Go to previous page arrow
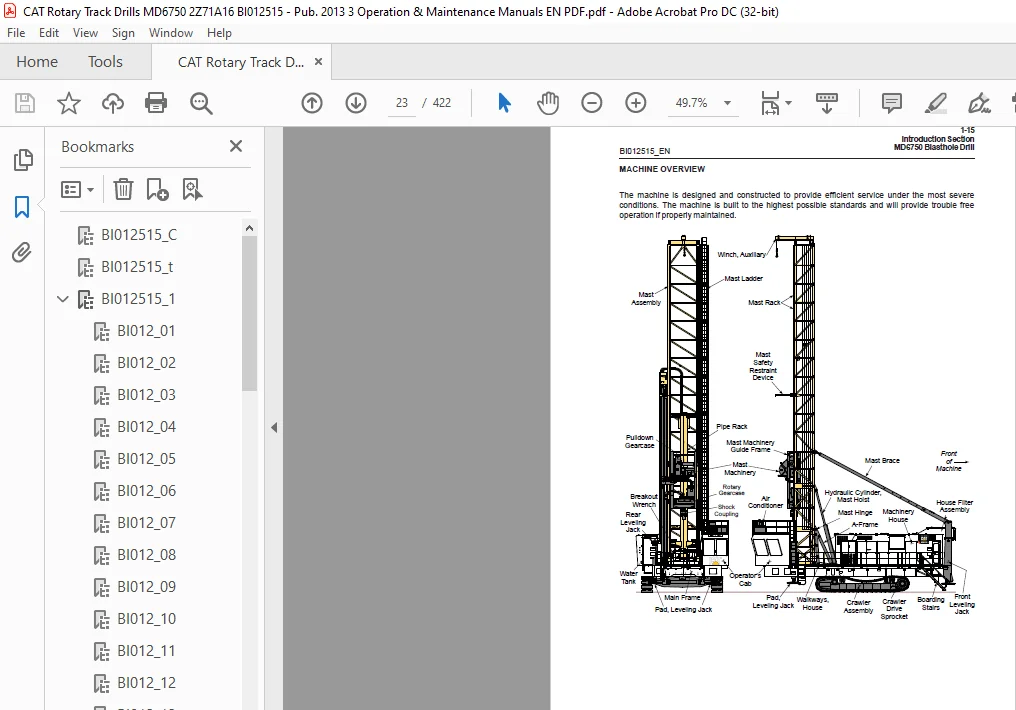This screenshot has height=710, width=1016. click(312, 103)
